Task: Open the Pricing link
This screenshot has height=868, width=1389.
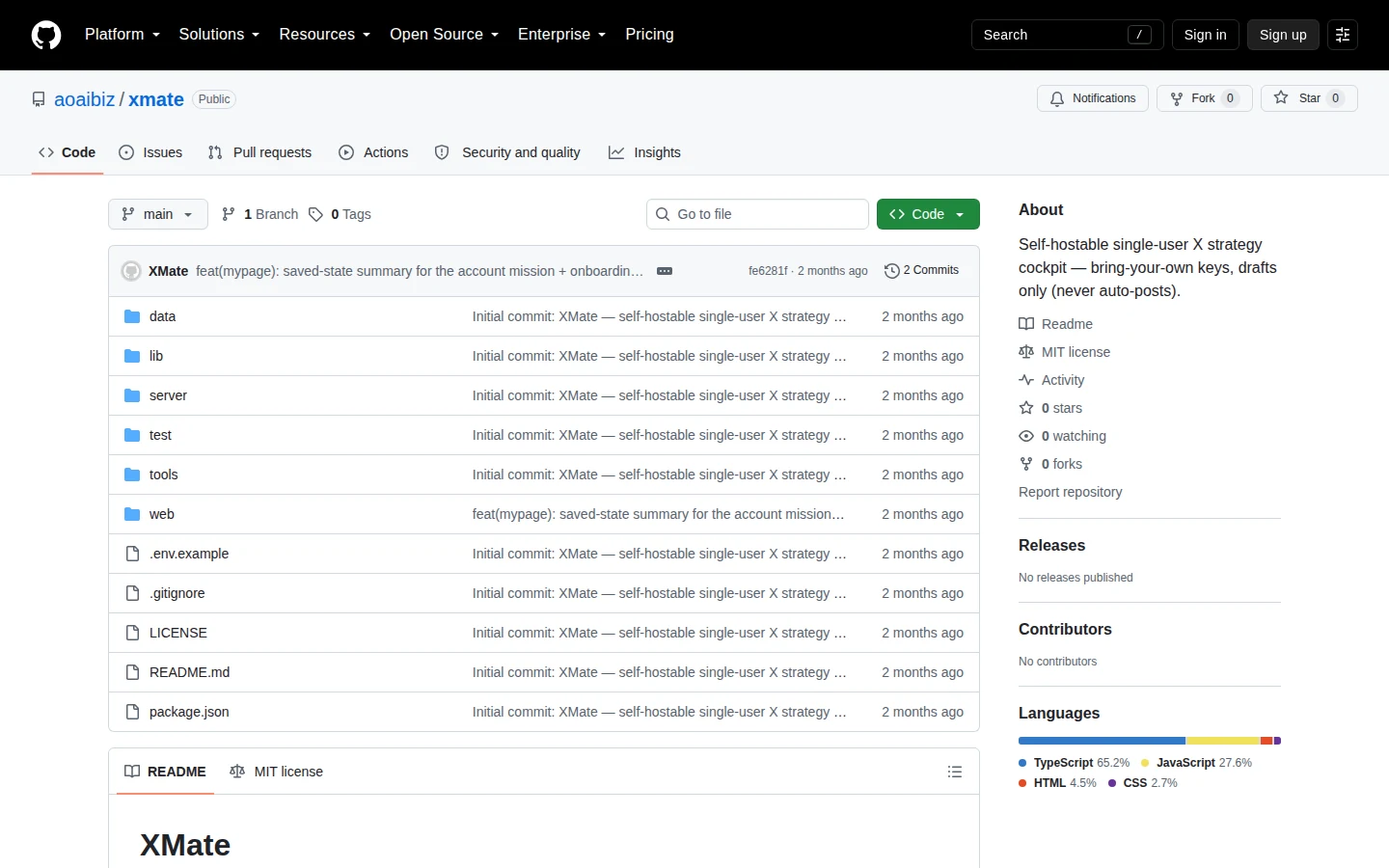Action: tap(649, 35)
